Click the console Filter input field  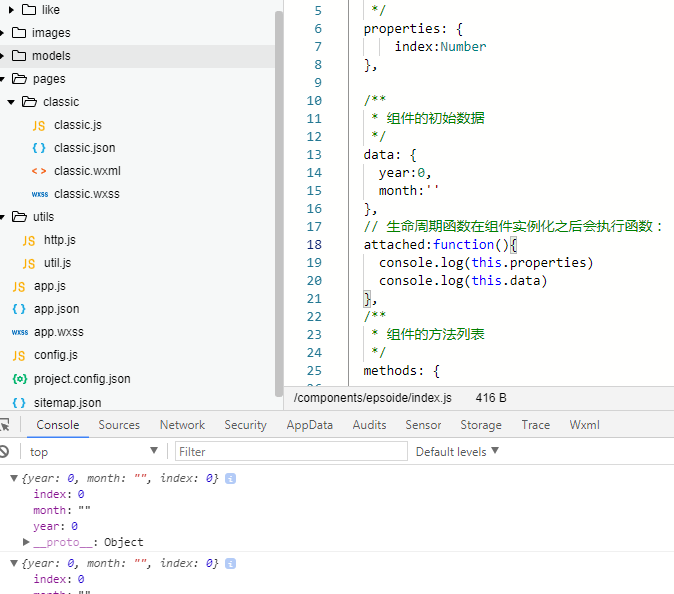pyautogui.click(x=291, y=451)
